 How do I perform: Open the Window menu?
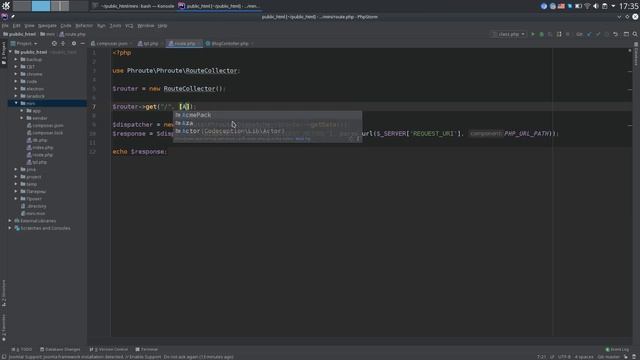click(146, 26)
